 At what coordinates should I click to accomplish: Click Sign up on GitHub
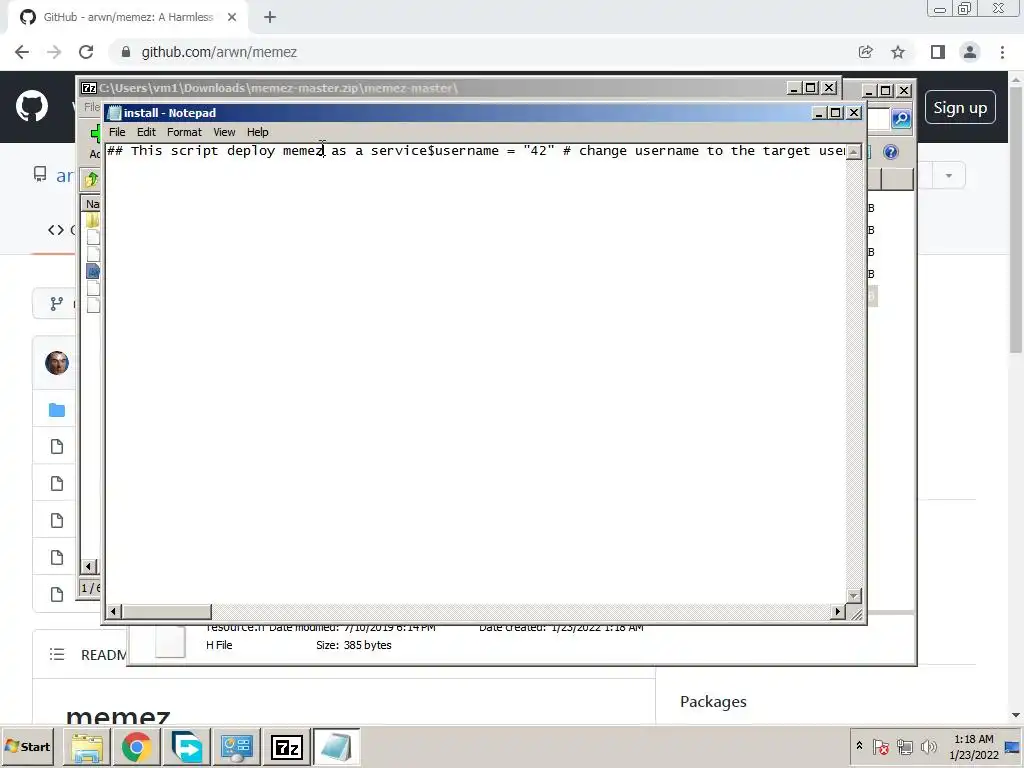(x=960, y=108)
